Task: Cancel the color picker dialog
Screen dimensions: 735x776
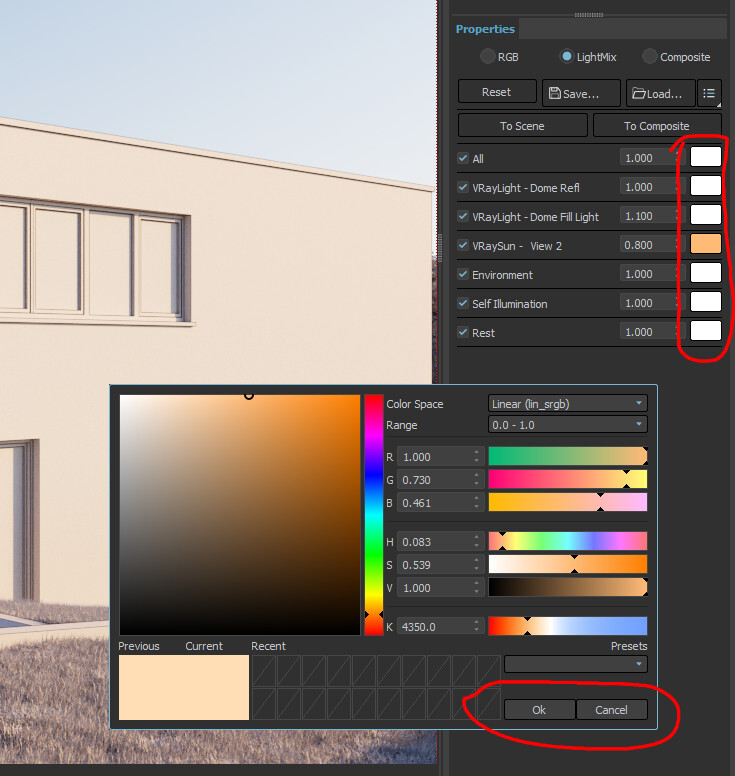Action: pyautogui.click(x=612, y=710)
